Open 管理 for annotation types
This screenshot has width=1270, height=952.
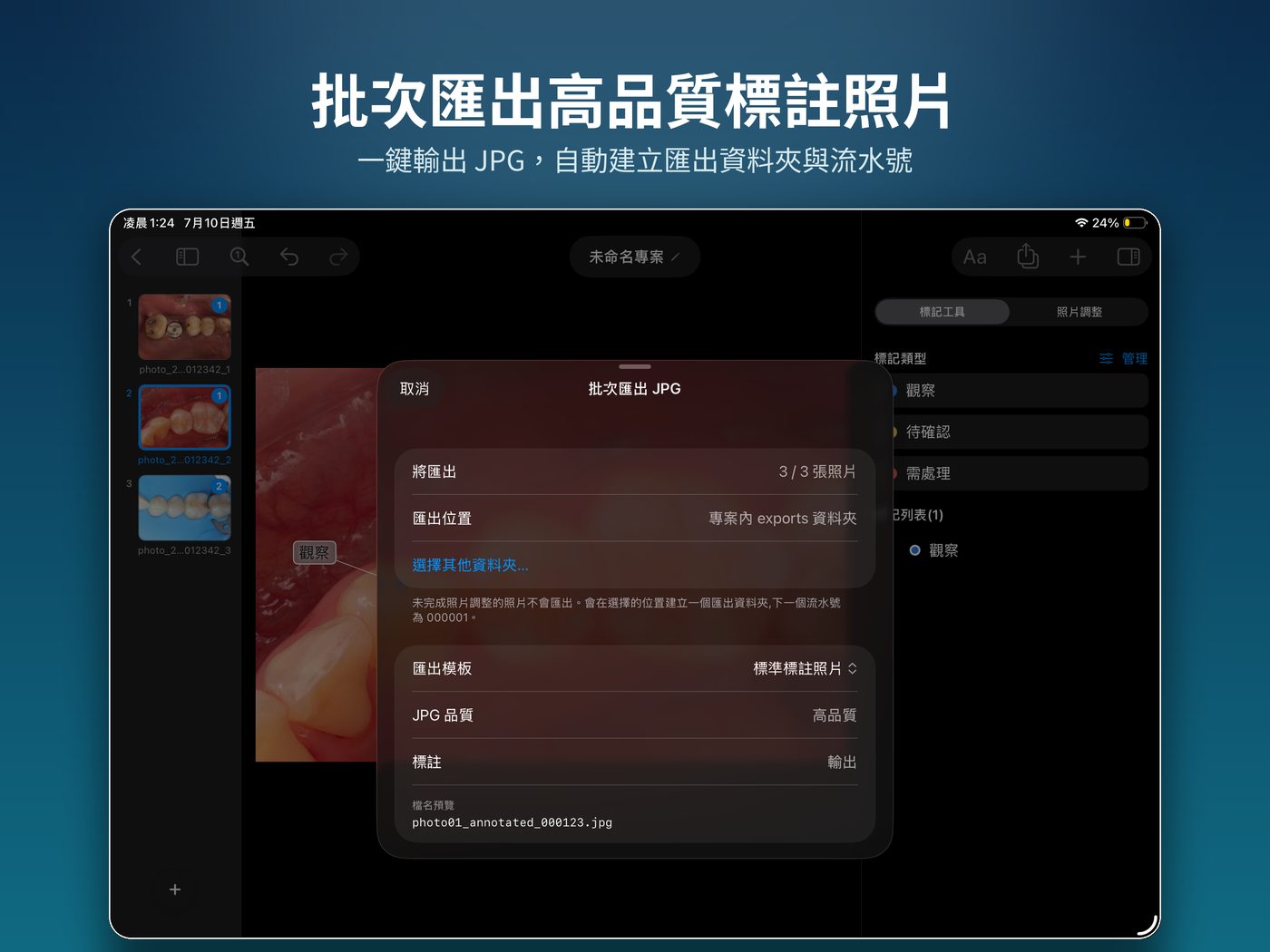pyautogui.click(x=1123, y=358)
